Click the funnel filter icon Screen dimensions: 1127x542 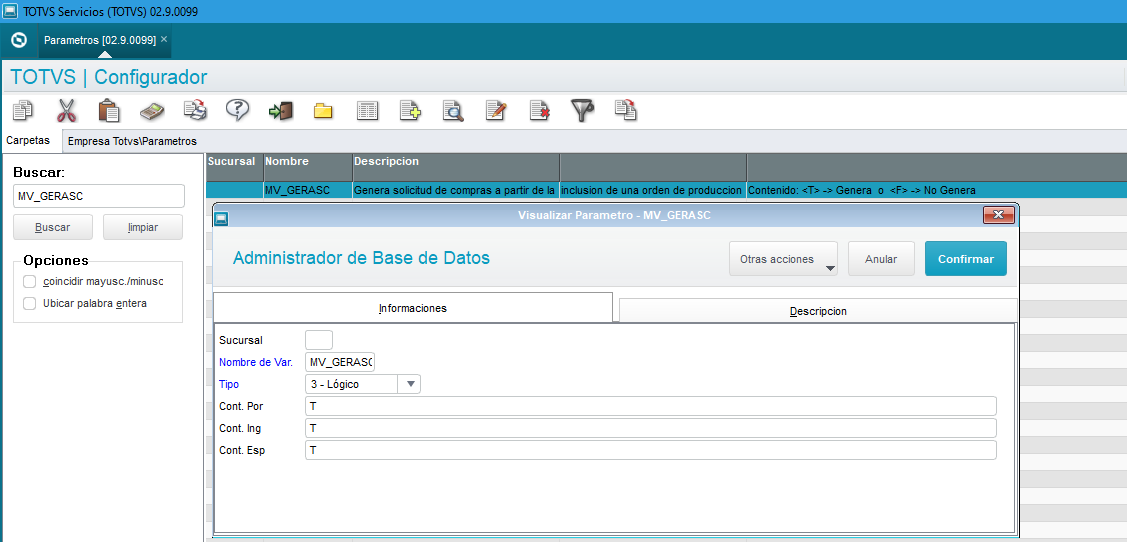pos(582,111)
